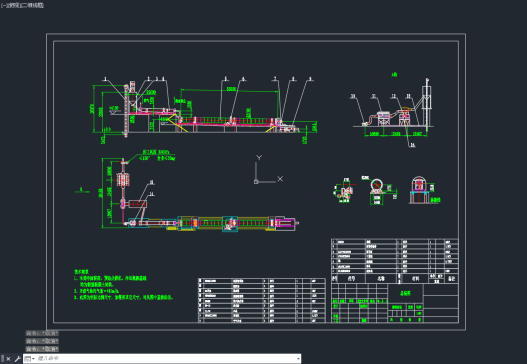Select the UCS icon in the drawing
This screenshot has width=527, height=364.
[268, 170]
